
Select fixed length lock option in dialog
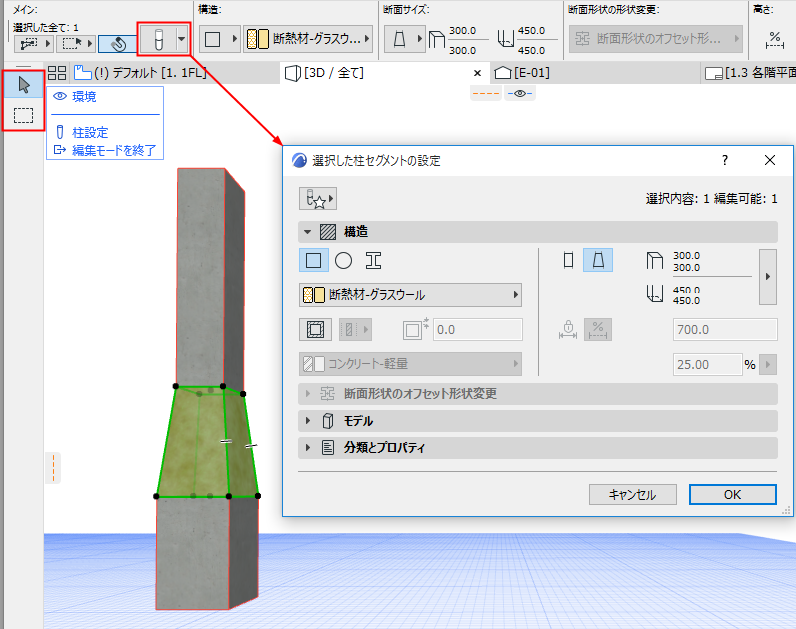coord(568,330)
